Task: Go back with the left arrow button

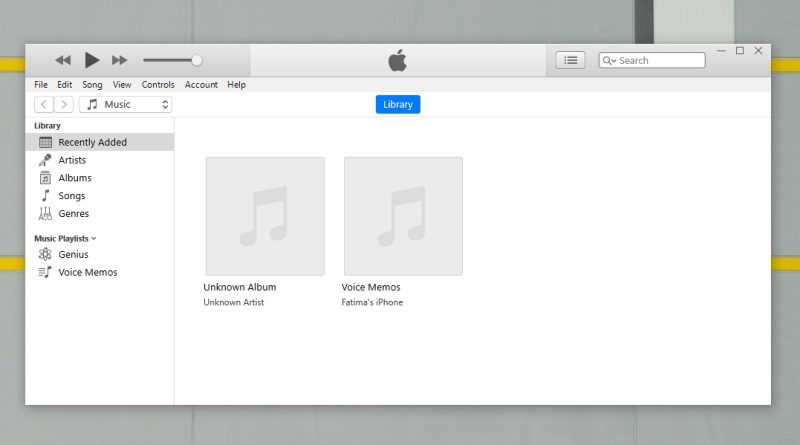Action: (x=44, y=105)
